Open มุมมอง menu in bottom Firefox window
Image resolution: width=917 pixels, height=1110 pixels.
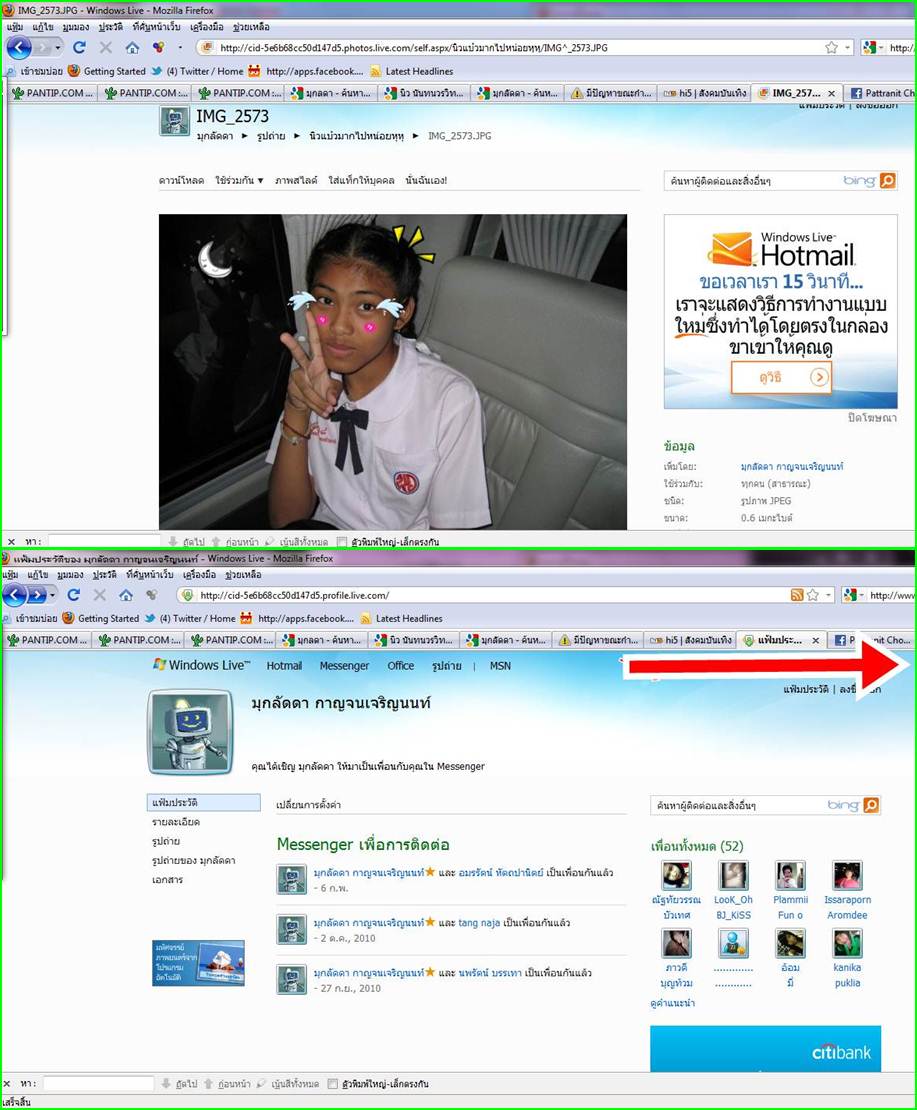pyautogui.click(x=70, y=575)
